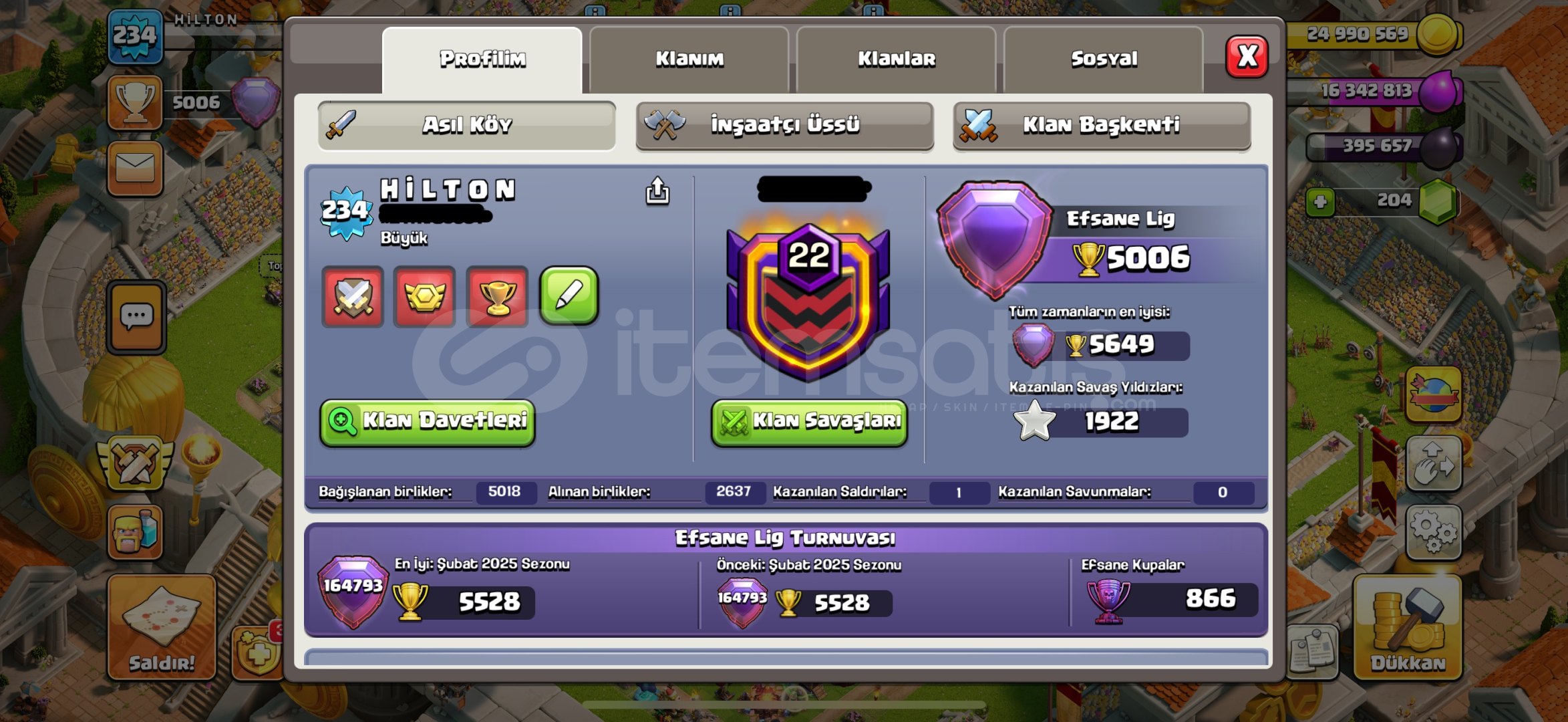Image resolution: width=1568 pixels, height=722 pixels.
Task: Open the chat speech bubble icon
Action: click(136, 317)
